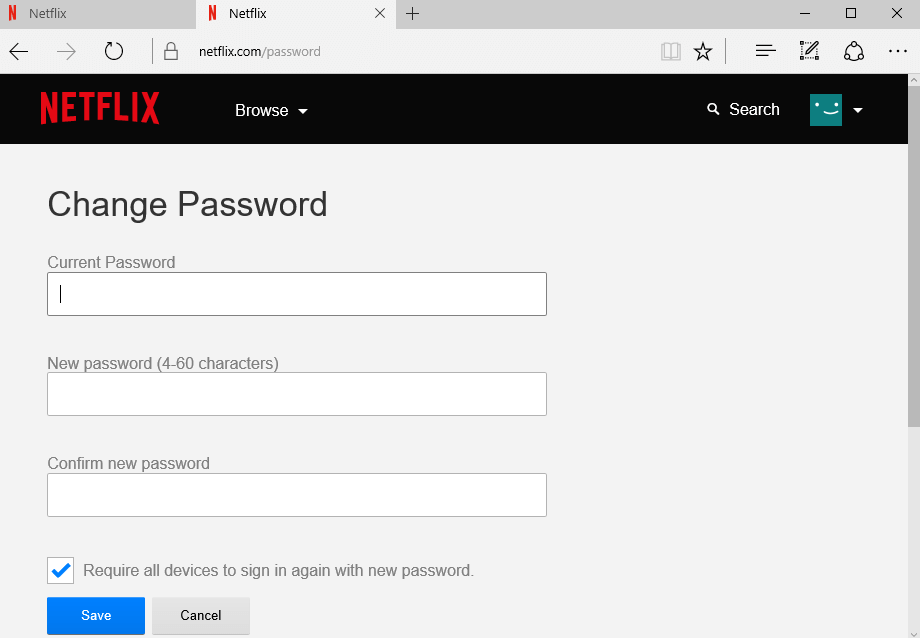
Task: Cancel the password change
Action: (x=200, y=615)
